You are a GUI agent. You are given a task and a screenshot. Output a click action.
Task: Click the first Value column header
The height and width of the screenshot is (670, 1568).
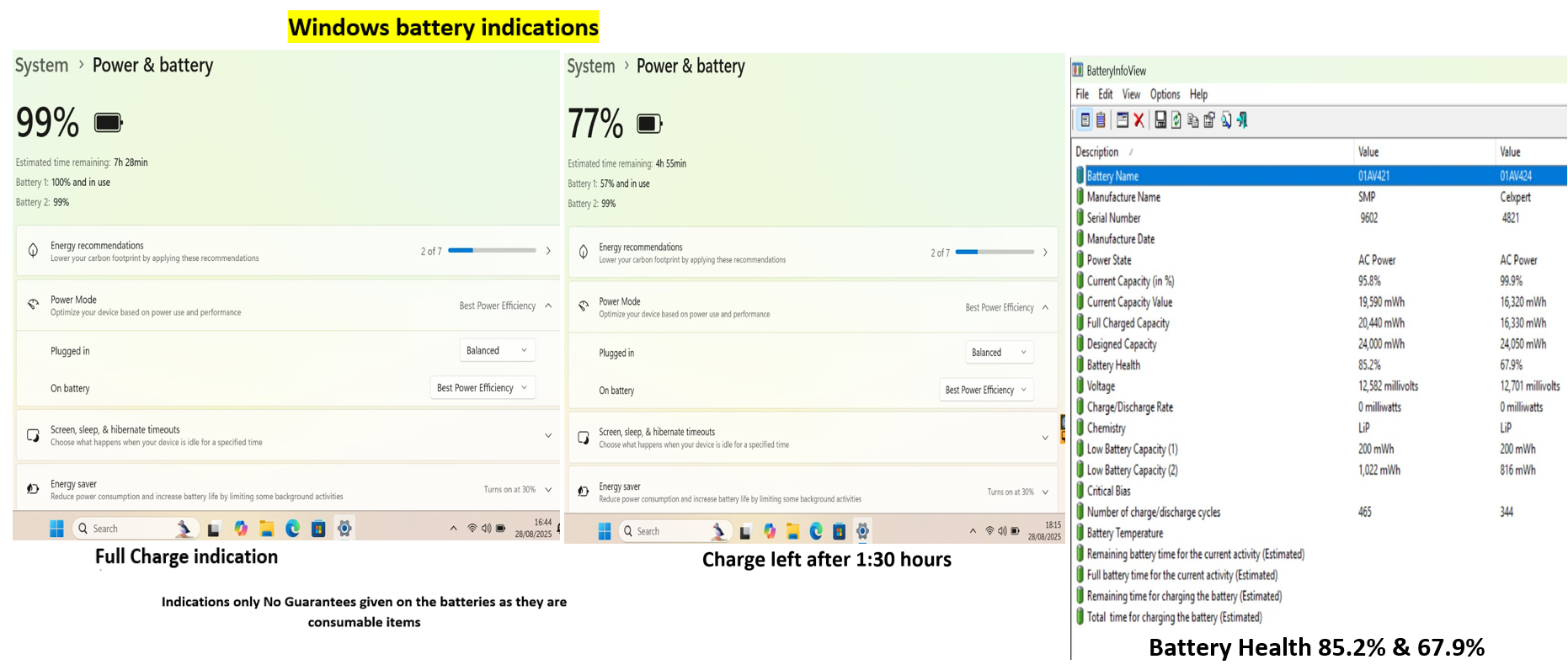tap(1368, 152)
